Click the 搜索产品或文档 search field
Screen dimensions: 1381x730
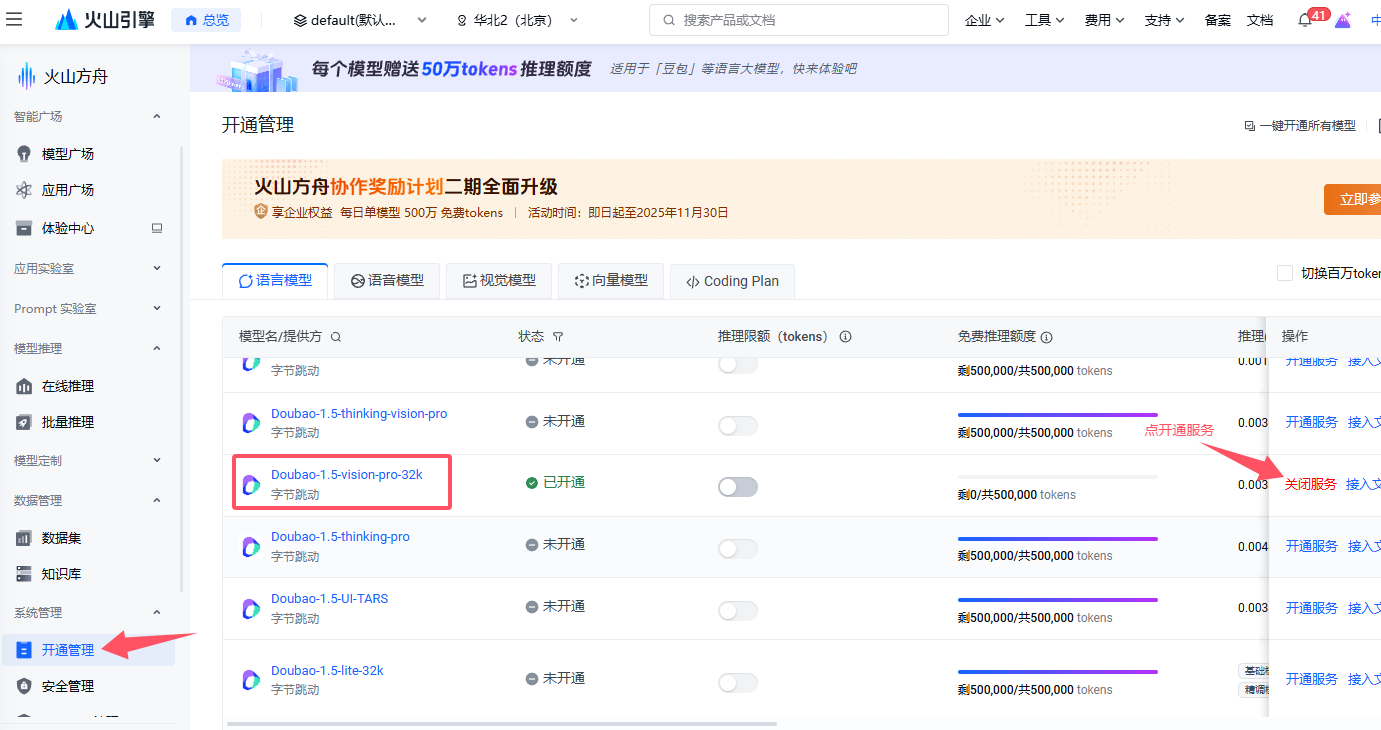click(x=798, y=20)
